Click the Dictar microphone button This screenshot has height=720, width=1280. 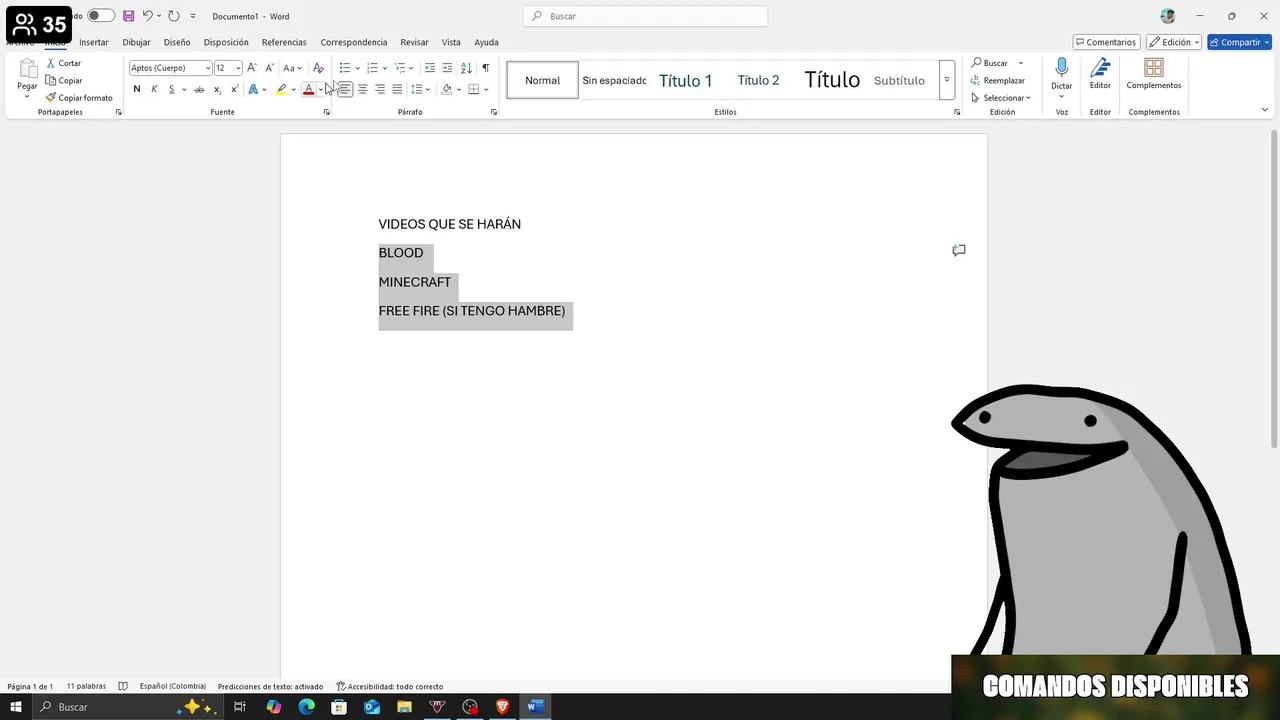[x=1061, y=74]
